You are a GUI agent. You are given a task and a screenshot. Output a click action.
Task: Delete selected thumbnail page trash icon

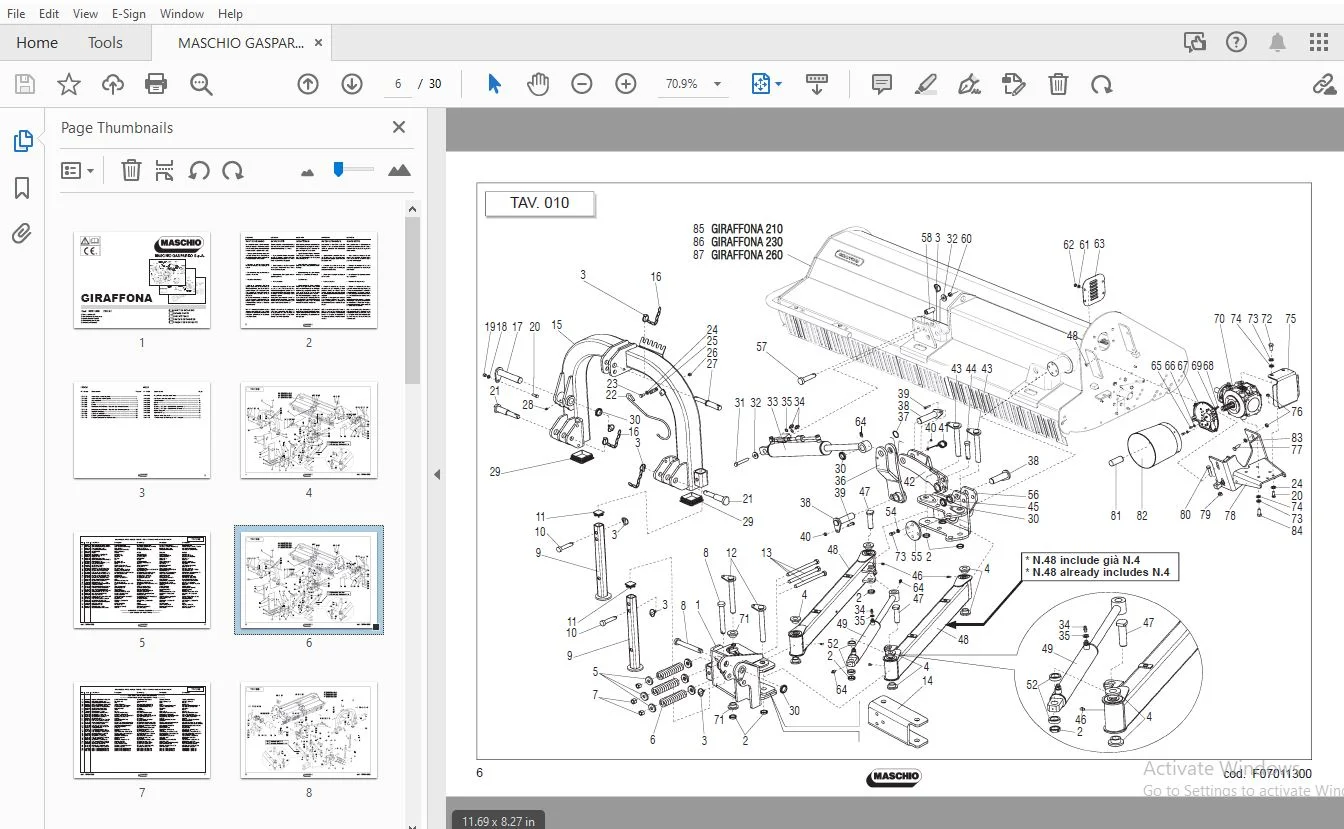coord(131,170)
